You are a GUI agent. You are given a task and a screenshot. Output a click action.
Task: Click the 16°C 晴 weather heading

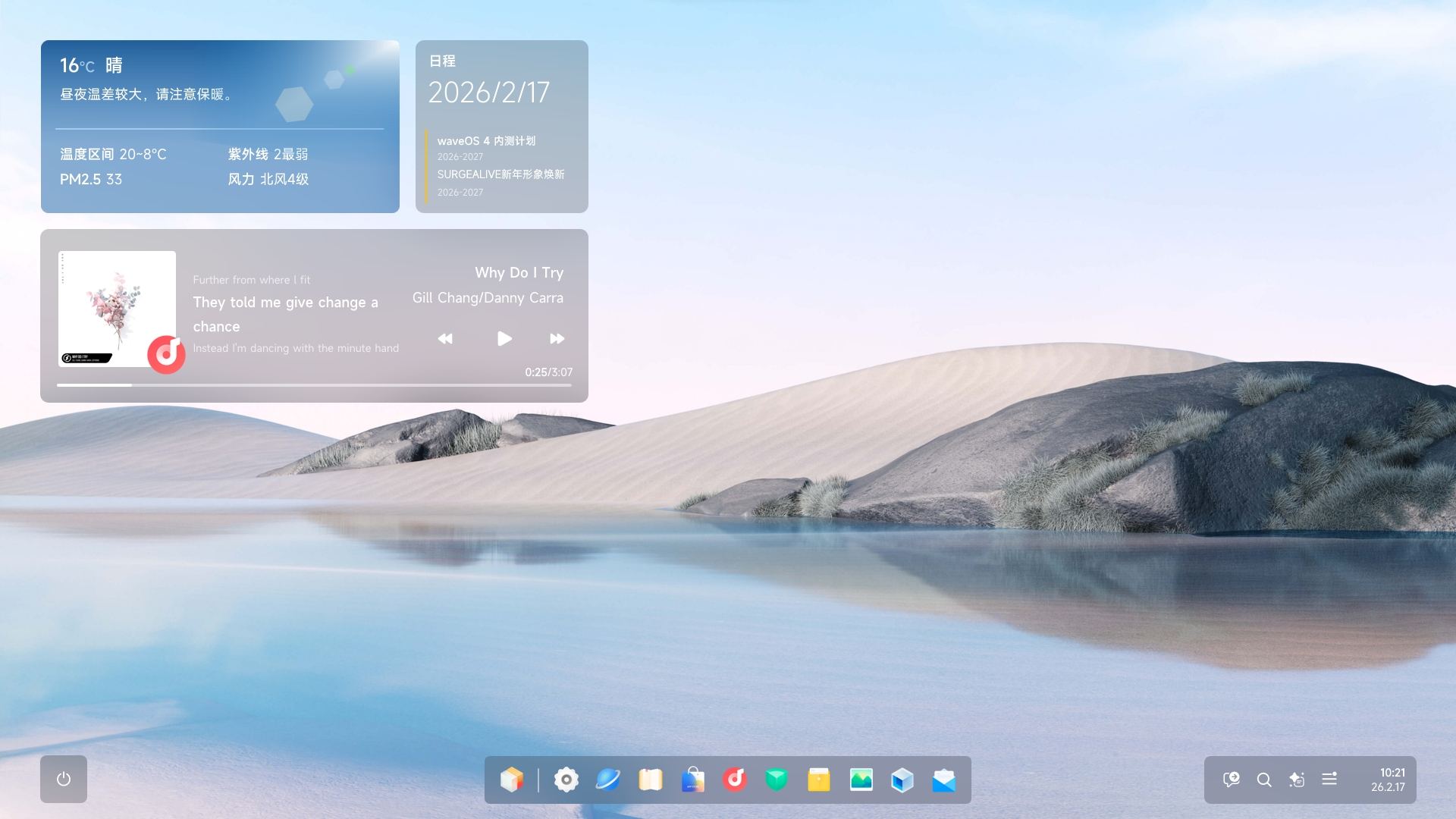click(91, 65)
